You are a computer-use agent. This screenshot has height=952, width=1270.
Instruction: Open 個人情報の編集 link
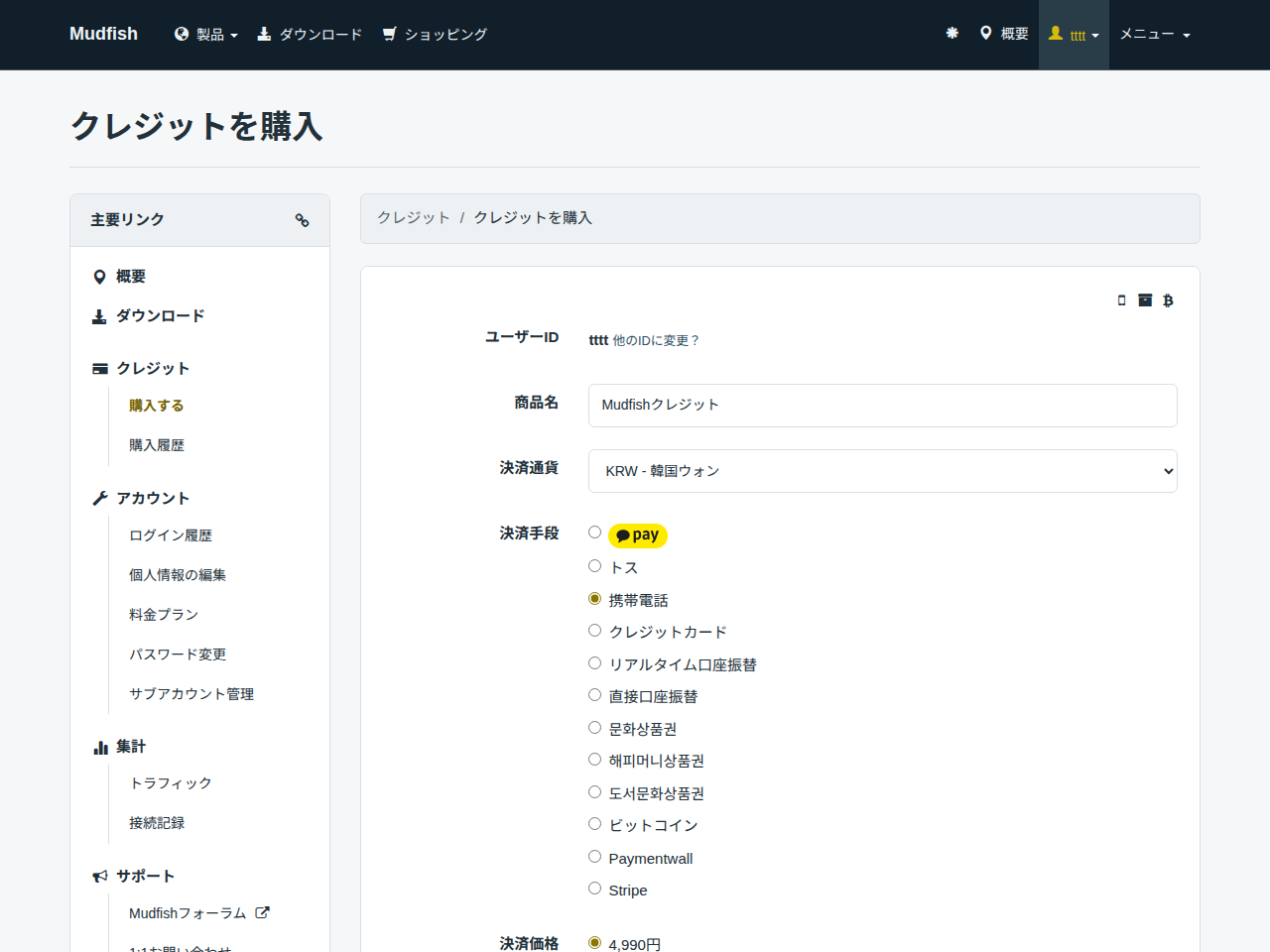(178, 575)
